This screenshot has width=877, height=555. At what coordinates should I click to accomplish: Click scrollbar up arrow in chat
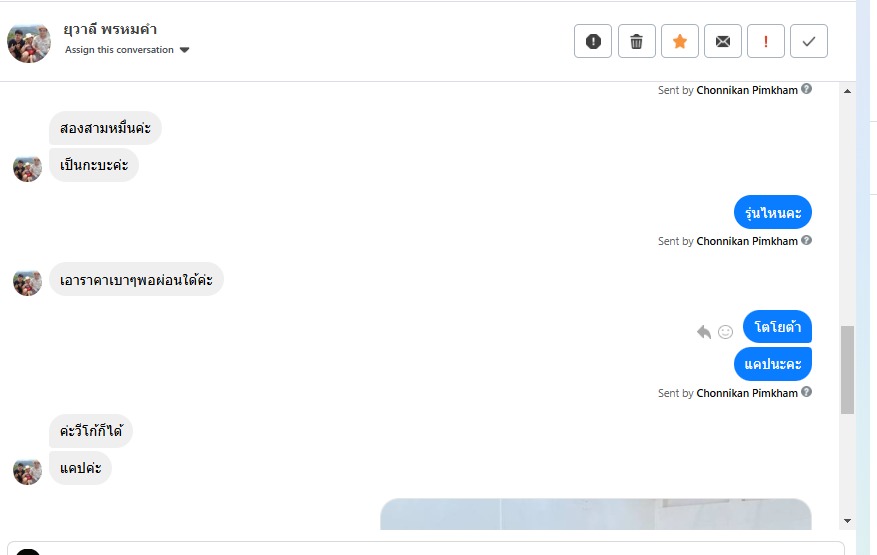pyautogui.click(x=847, y=91)
